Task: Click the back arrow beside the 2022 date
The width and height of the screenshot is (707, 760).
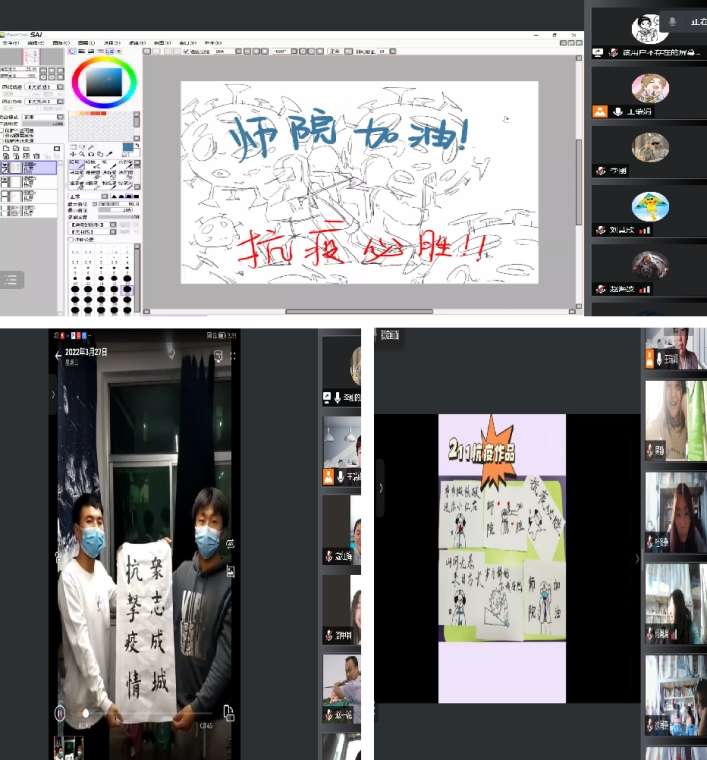Action: point(57,355)
